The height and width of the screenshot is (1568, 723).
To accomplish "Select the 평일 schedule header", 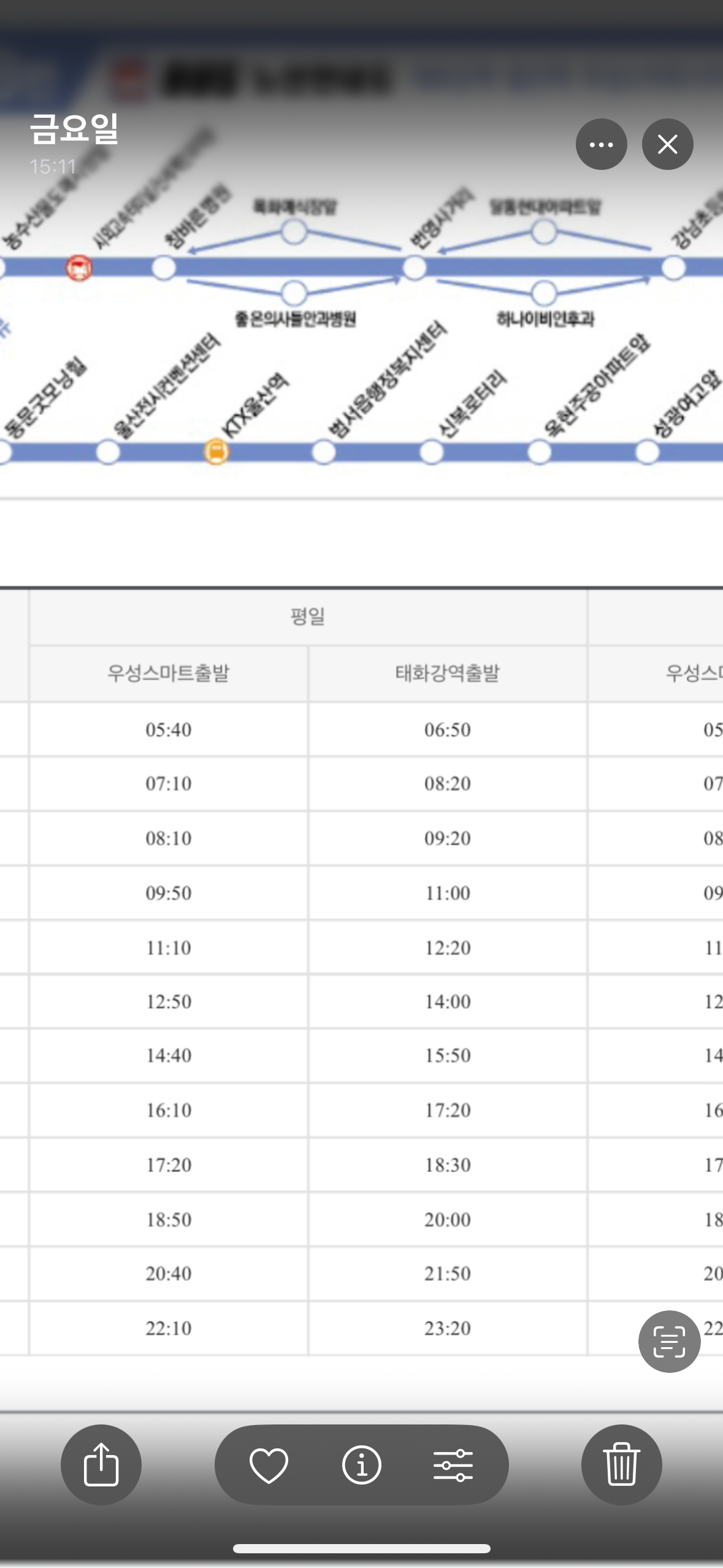I will pos(307,616).
